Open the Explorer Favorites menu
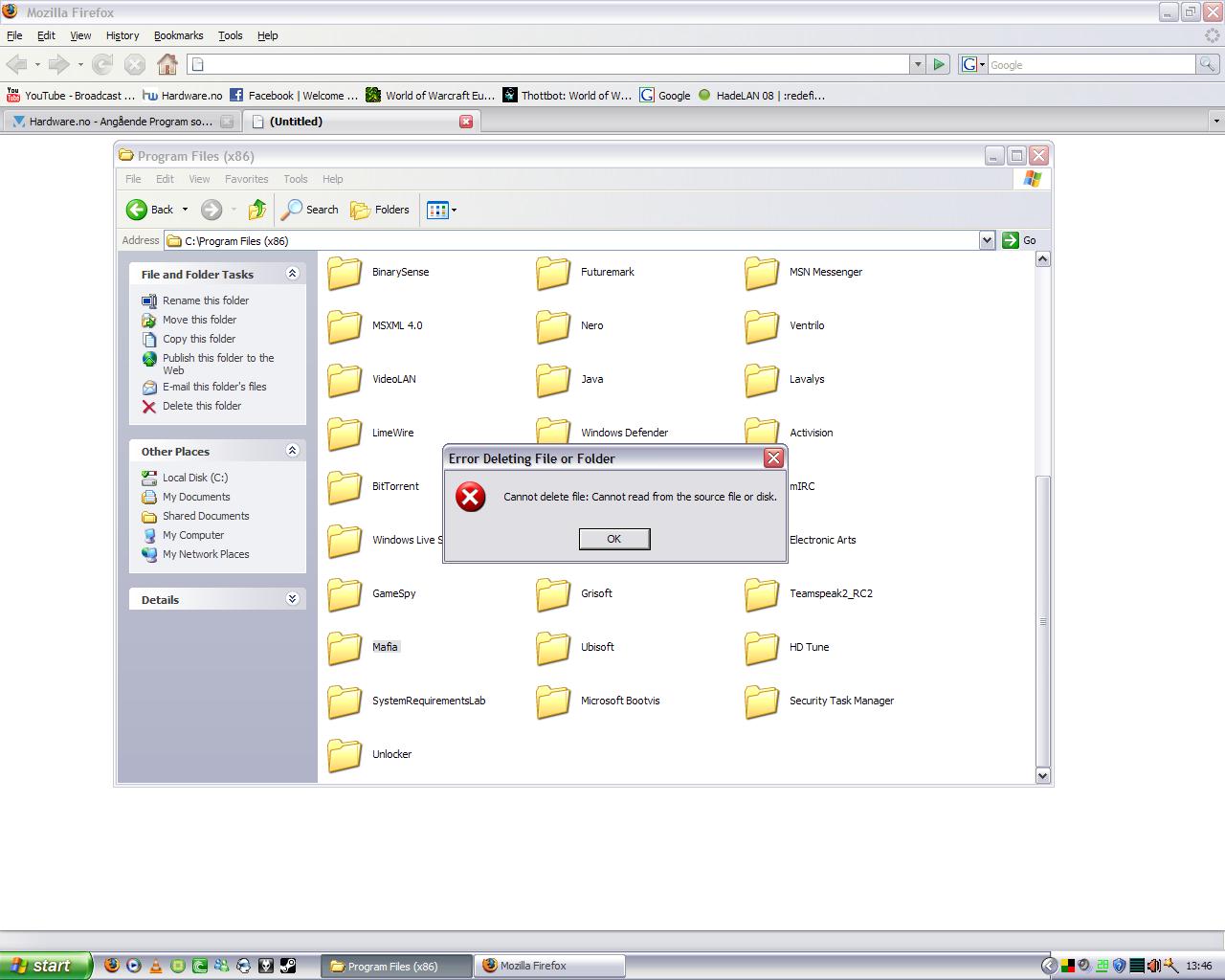 246,179
